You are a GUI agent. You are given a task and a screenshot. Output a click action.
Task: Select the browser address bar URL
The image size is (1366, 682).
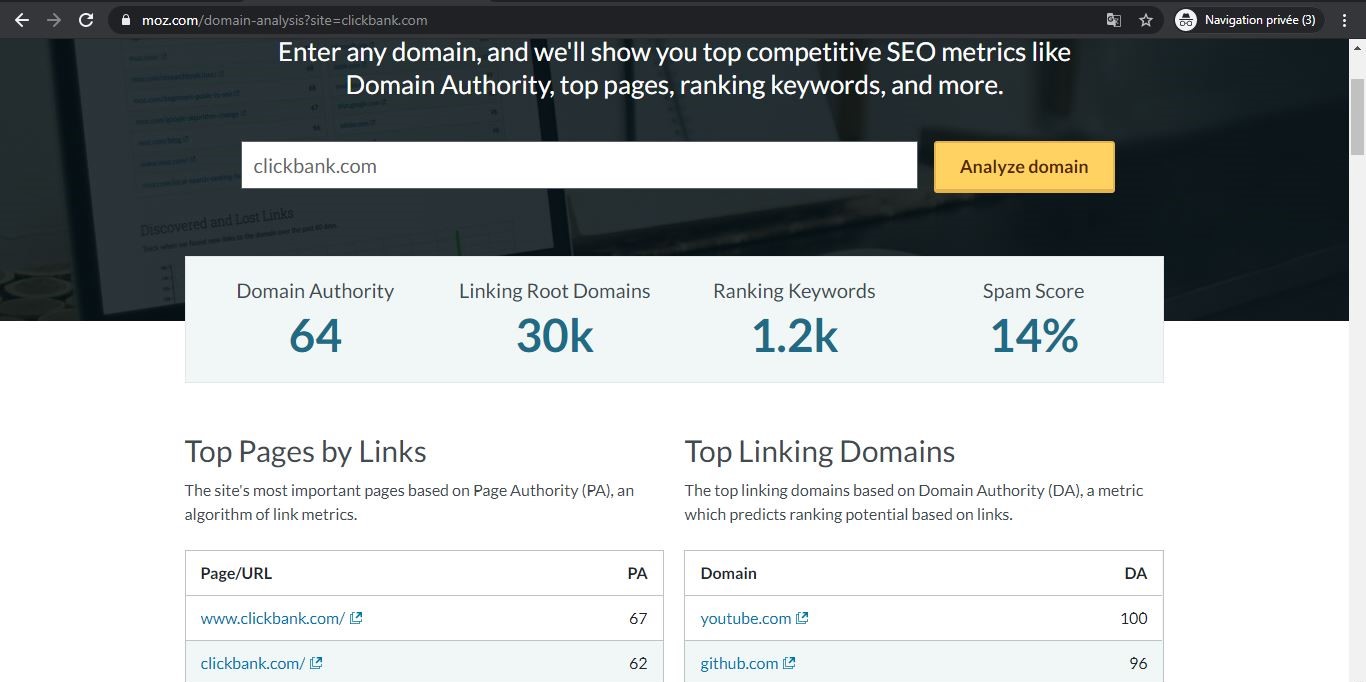click(284, 20)
